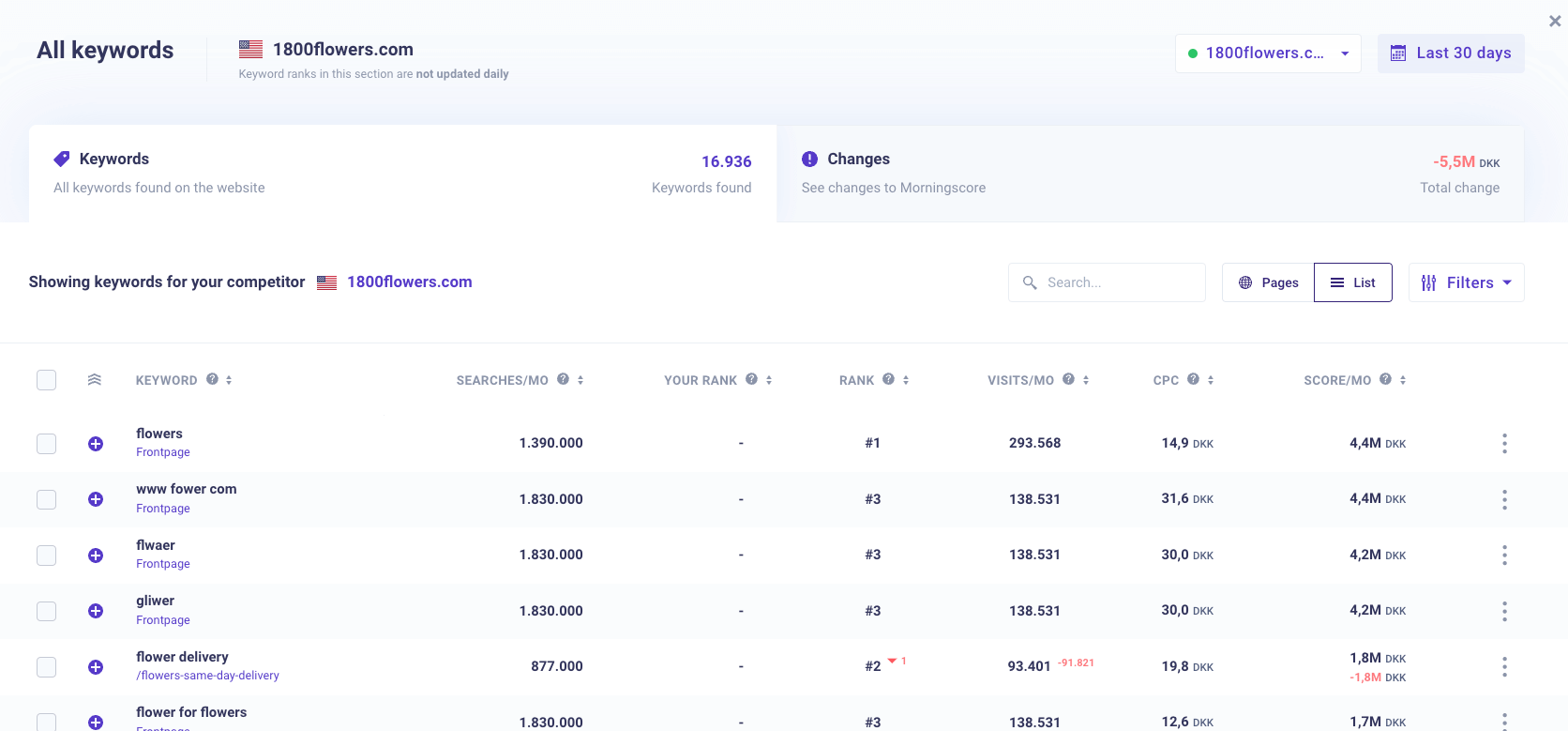Click the US flag beside the 1800flowers.com title

(x=250, y=49)
